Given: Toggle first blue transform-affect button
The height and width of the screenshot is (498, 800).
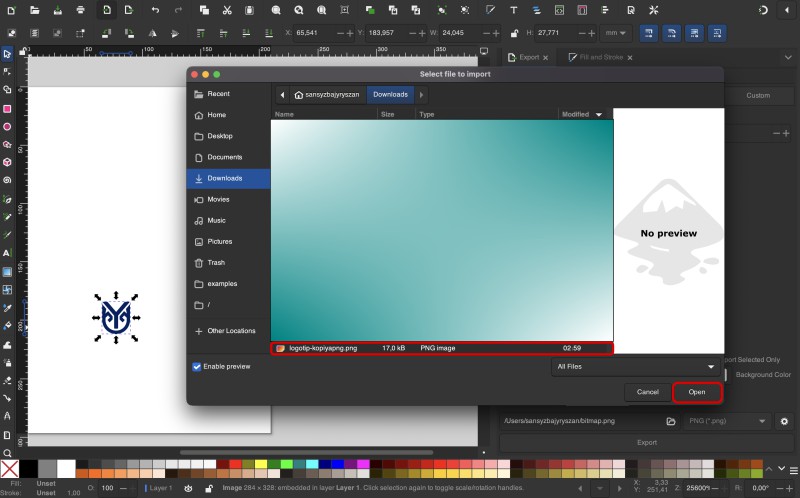Looking at the screenshot, I should 648,33.
